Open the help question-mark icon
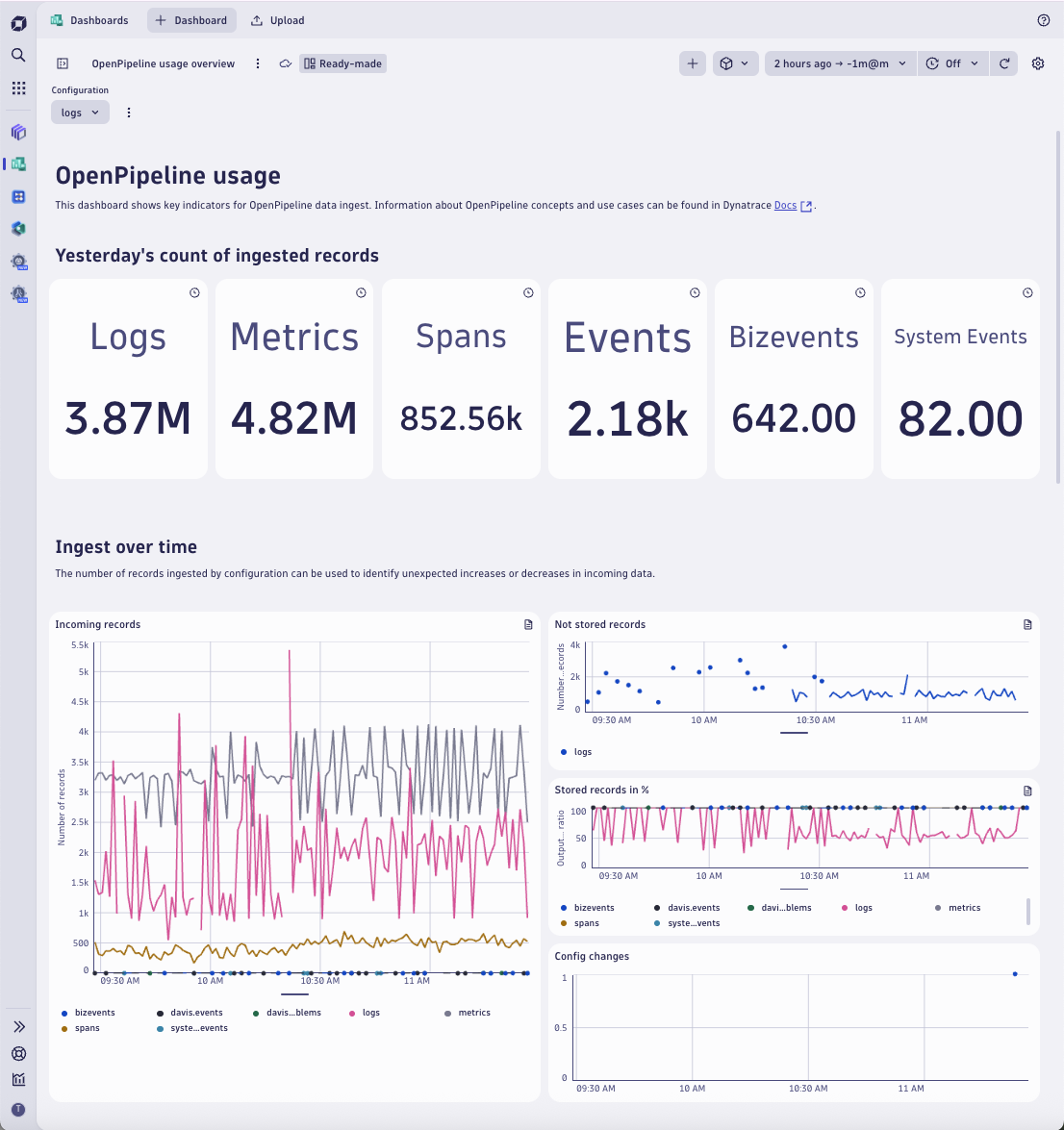The image size is (1064, 1130). 1045,20
